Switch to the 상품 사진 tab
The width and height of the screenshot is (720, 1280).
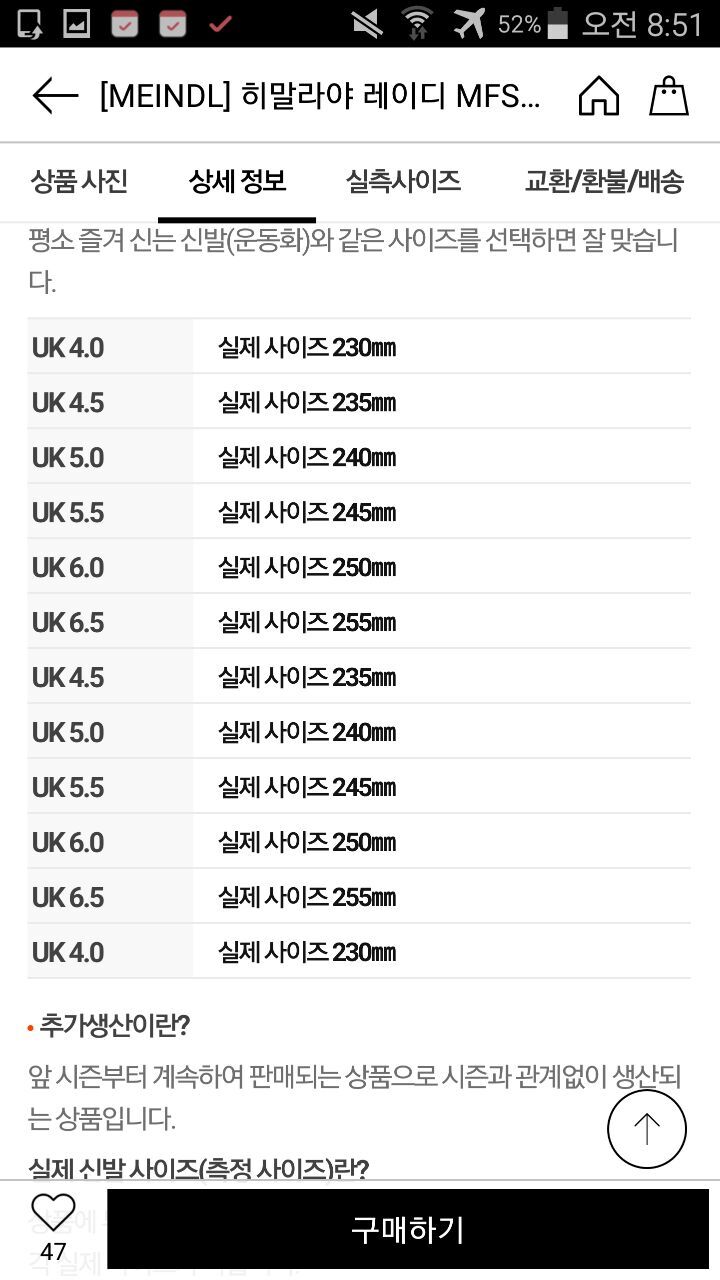[79, 181]
